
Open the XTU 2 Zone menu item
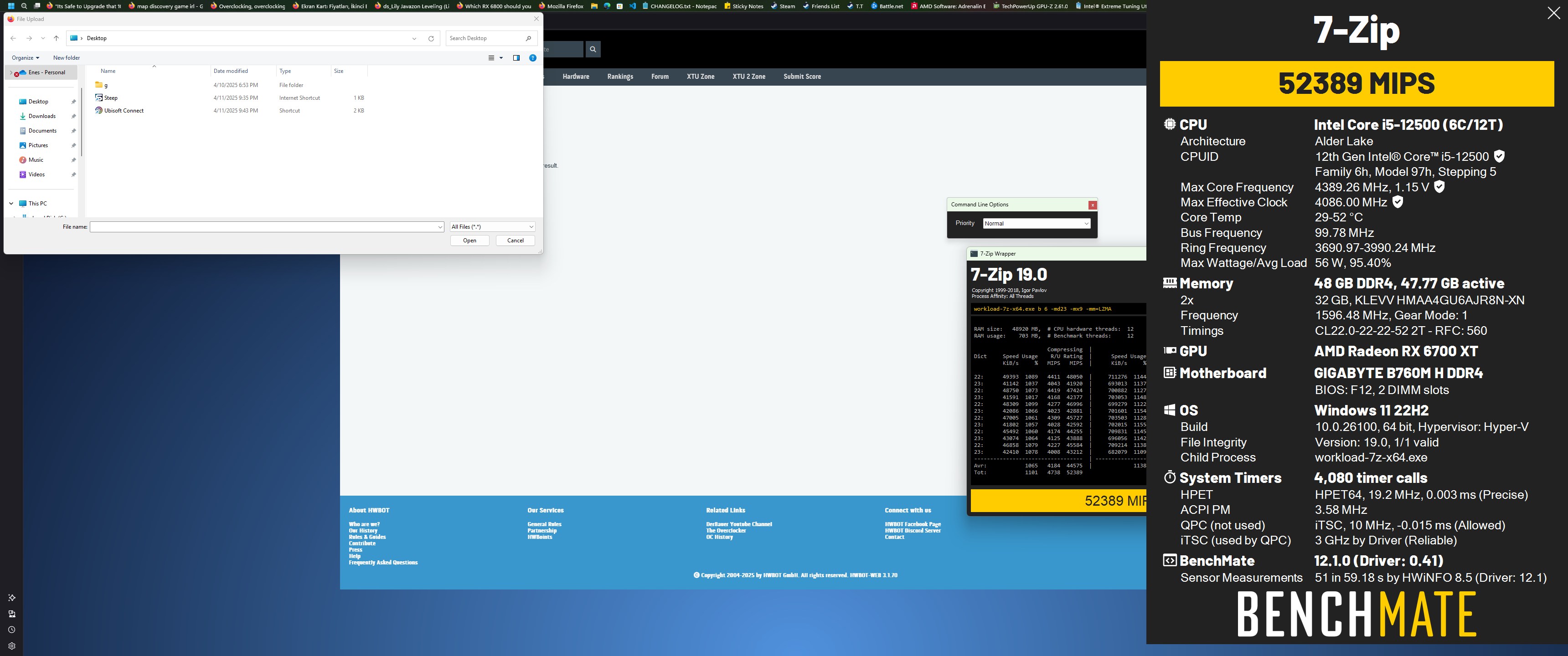(x=749, y=77)
